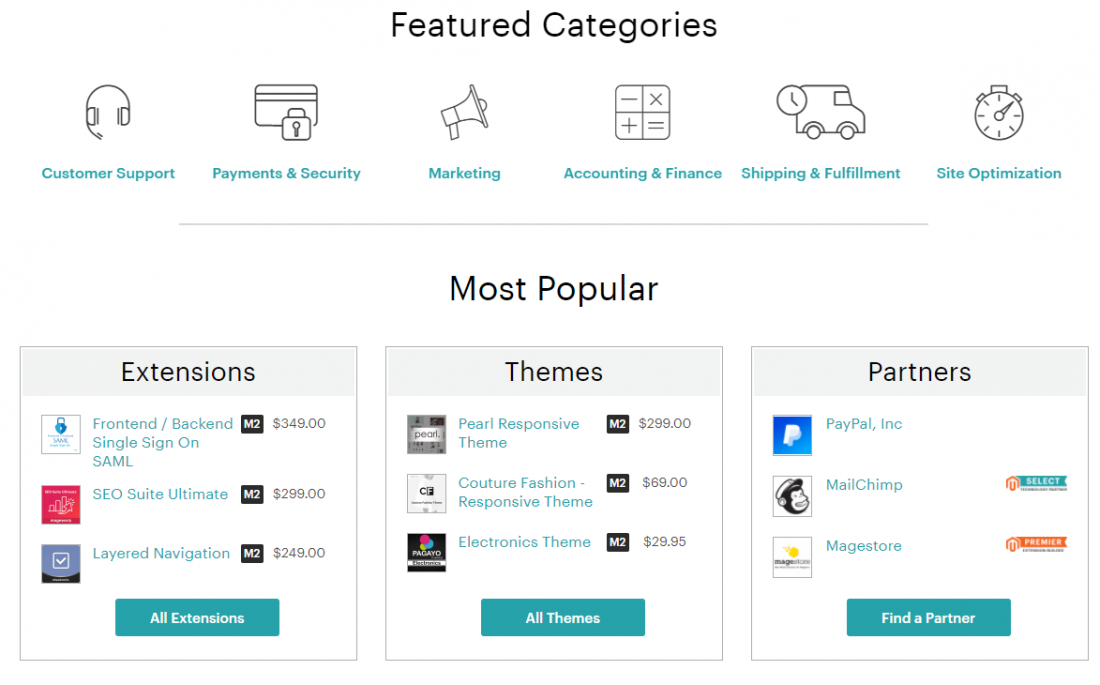Open the All Themes button
The height and width of the screenshot is (685, 1100).
pos(563,618)
